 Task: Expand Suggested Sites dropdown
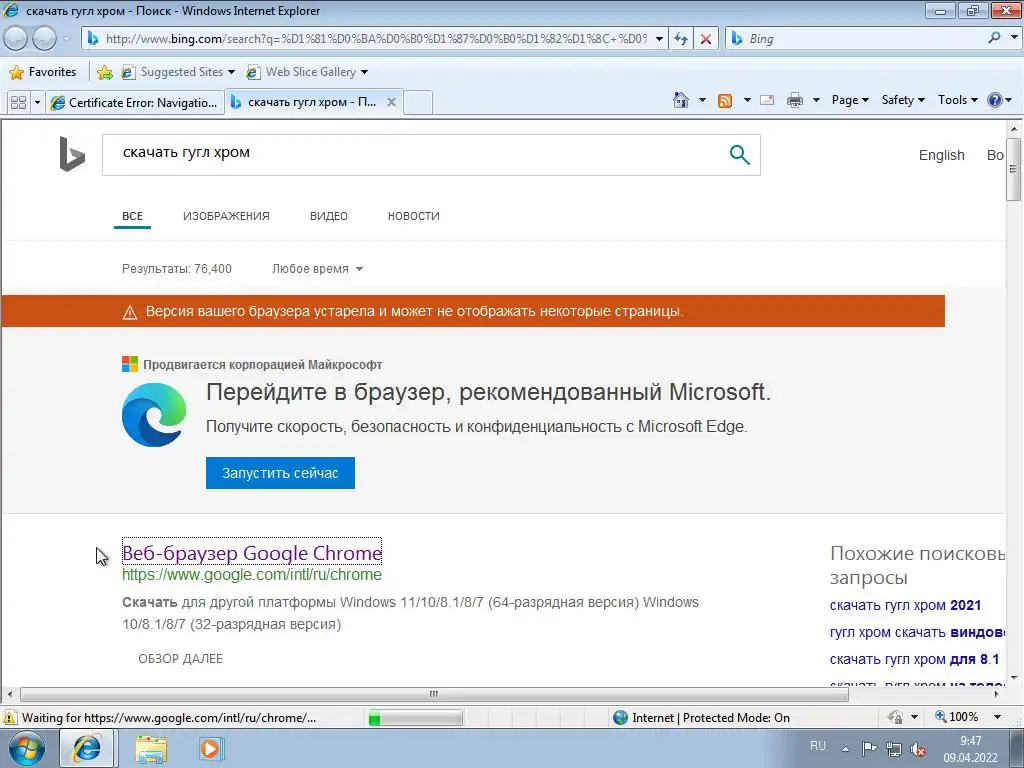[231, 72]
